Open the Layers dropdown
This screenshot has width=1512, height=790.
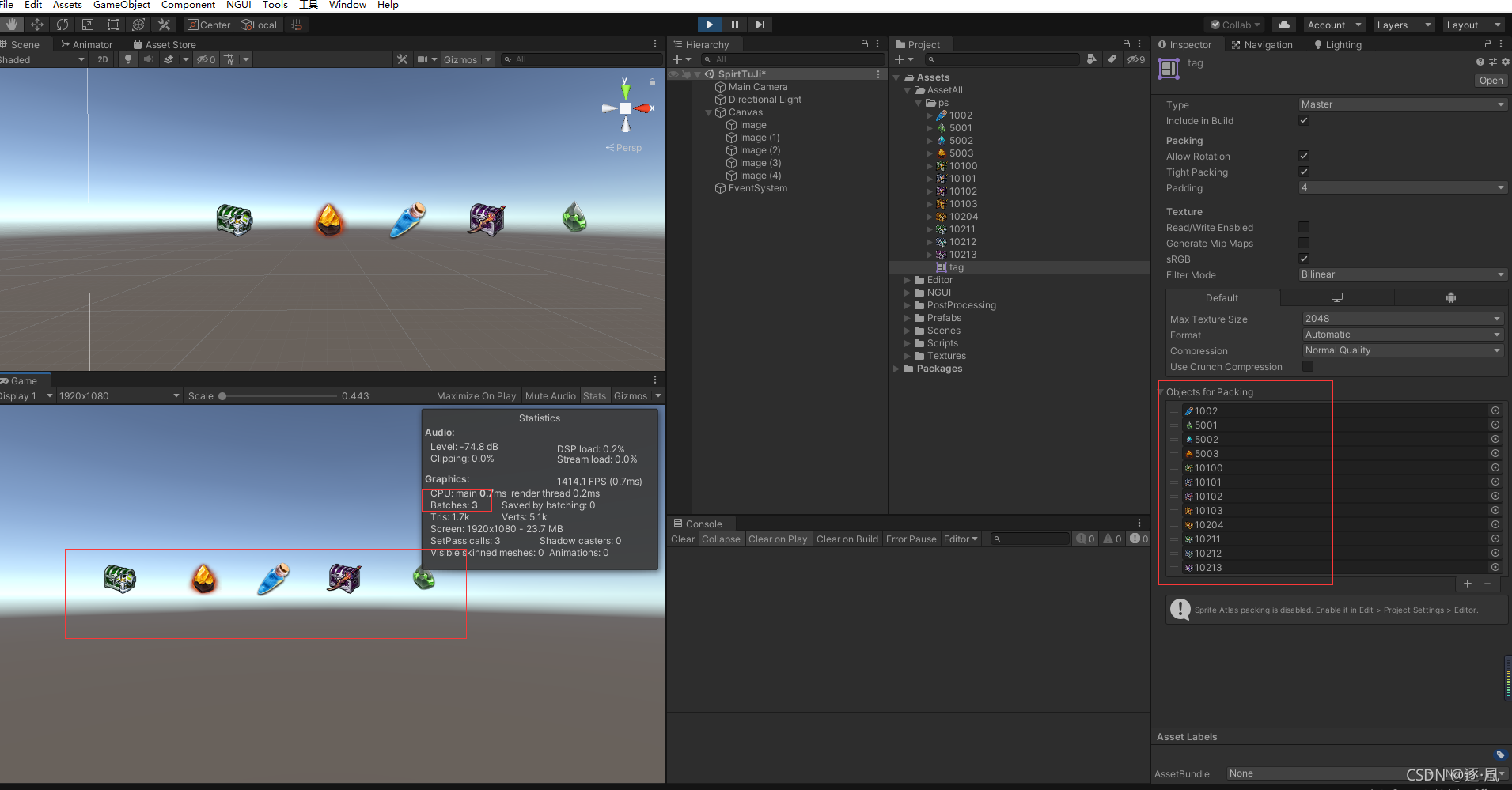1404,25
